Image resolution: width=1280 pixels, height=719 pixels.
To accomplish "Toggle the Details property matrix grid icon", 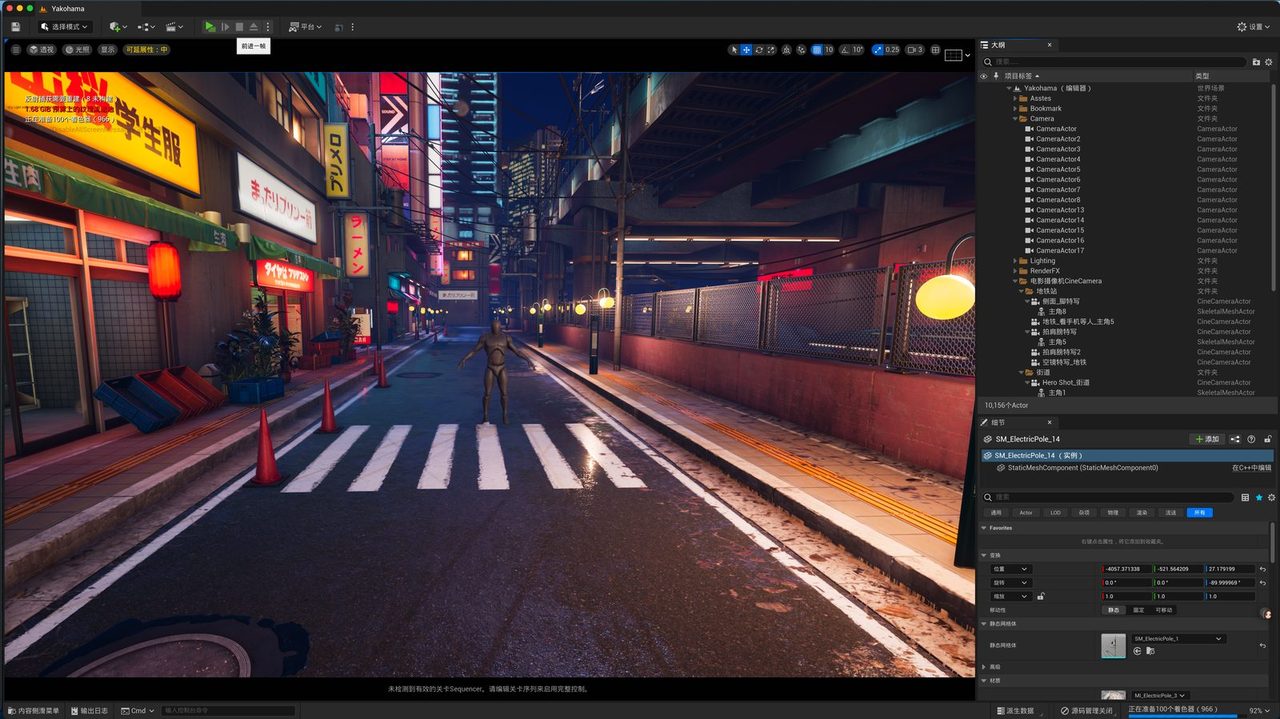I will coord(1245,497).
